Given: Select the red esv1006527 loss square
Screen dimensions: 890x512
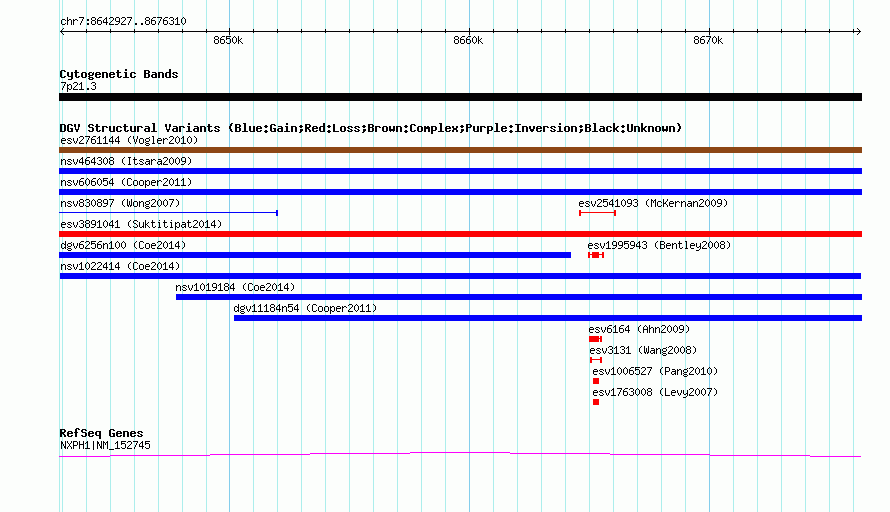Looking at the screenshot, I should pyautogui.click(x=596, y=381).
